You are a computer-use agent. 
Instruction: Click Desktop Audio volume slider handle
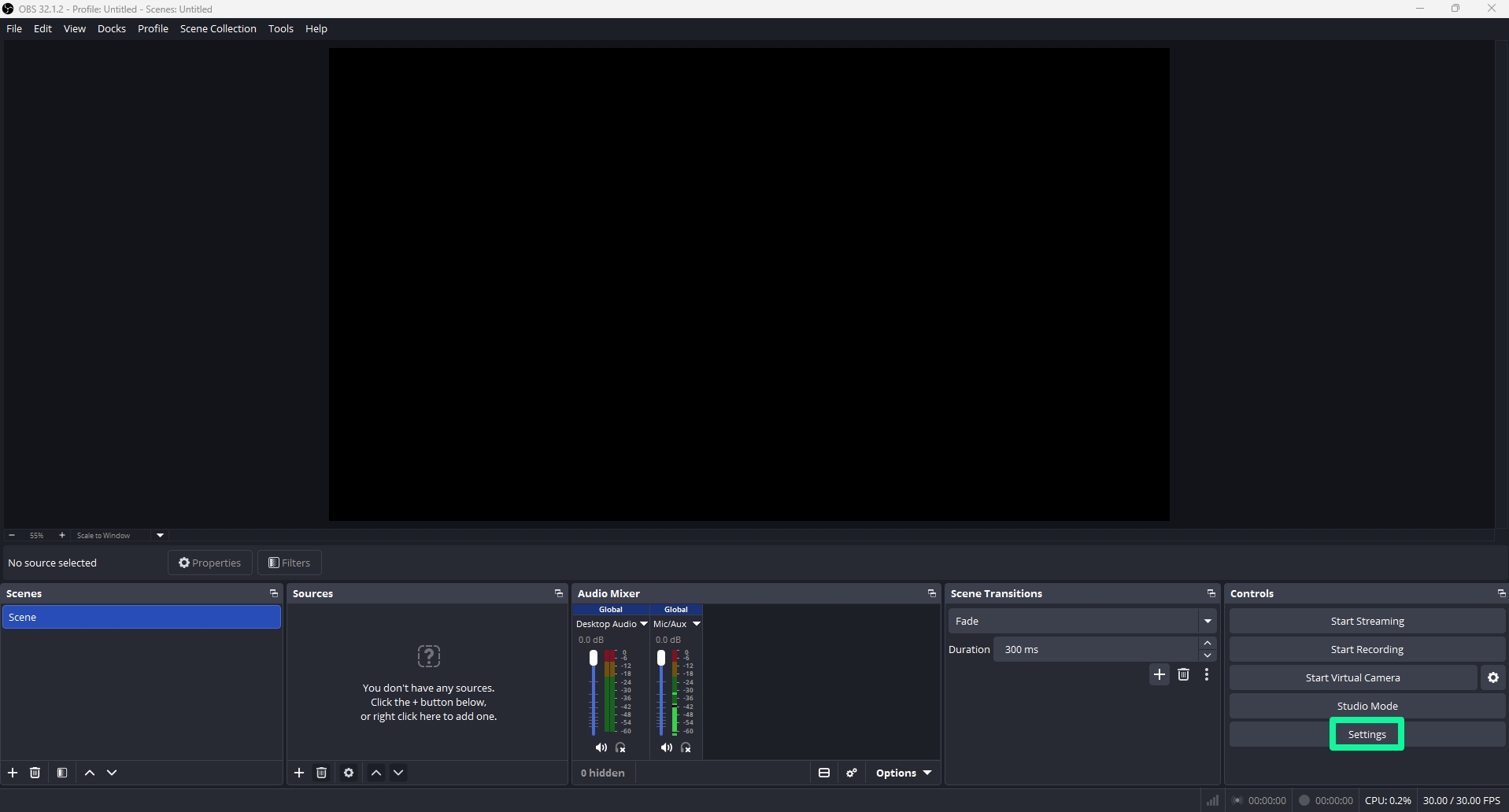[x=594, y=658]
